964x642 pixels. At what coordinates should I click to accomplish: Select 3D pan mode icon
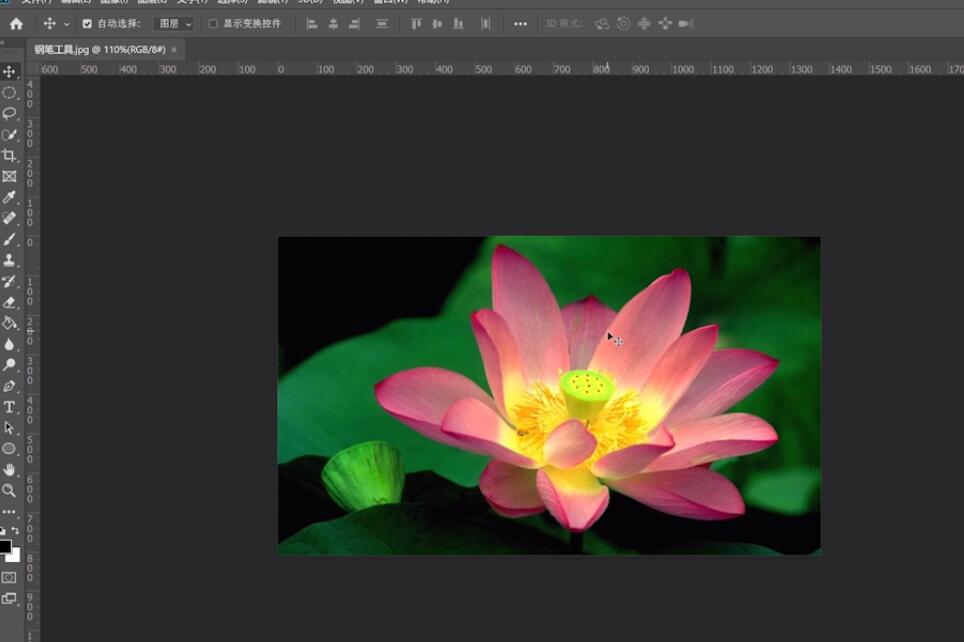point(644,24)
